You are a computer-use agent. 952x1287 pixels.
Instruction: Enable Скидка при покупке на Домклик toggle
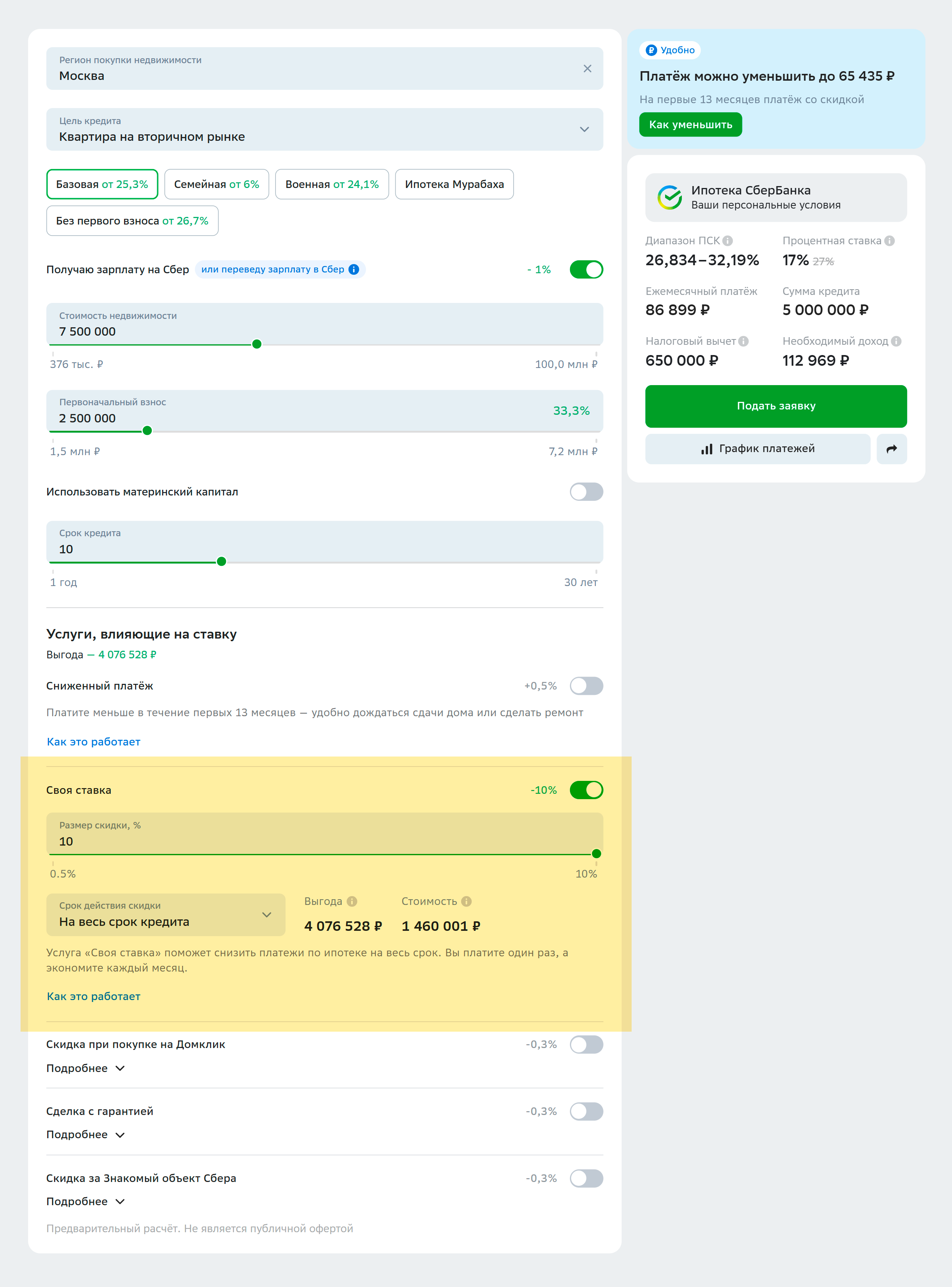coord(586,1044)
